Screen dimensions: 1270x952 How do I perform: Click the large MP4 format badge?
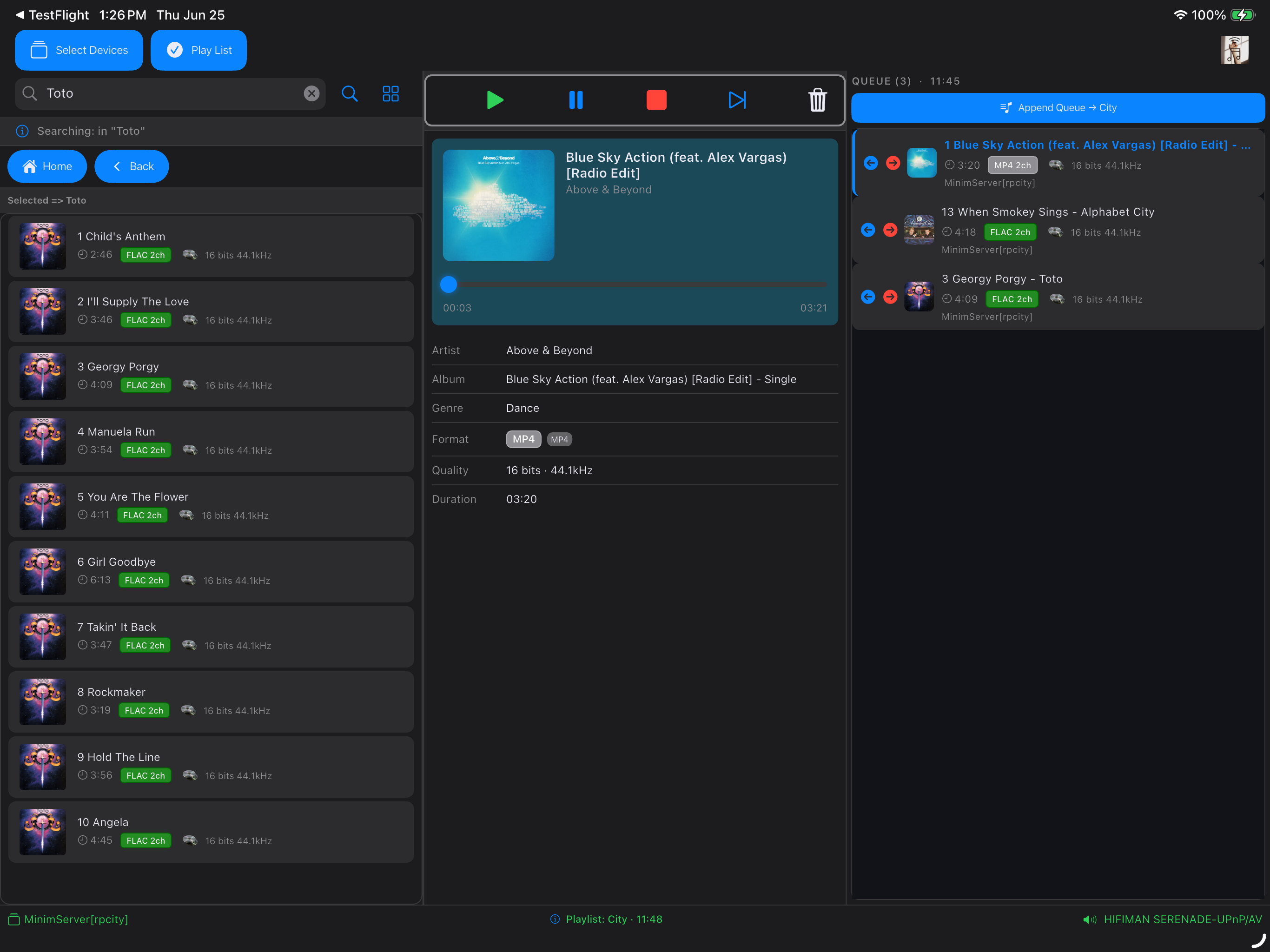pyautogui.click(x=523, y=439)
